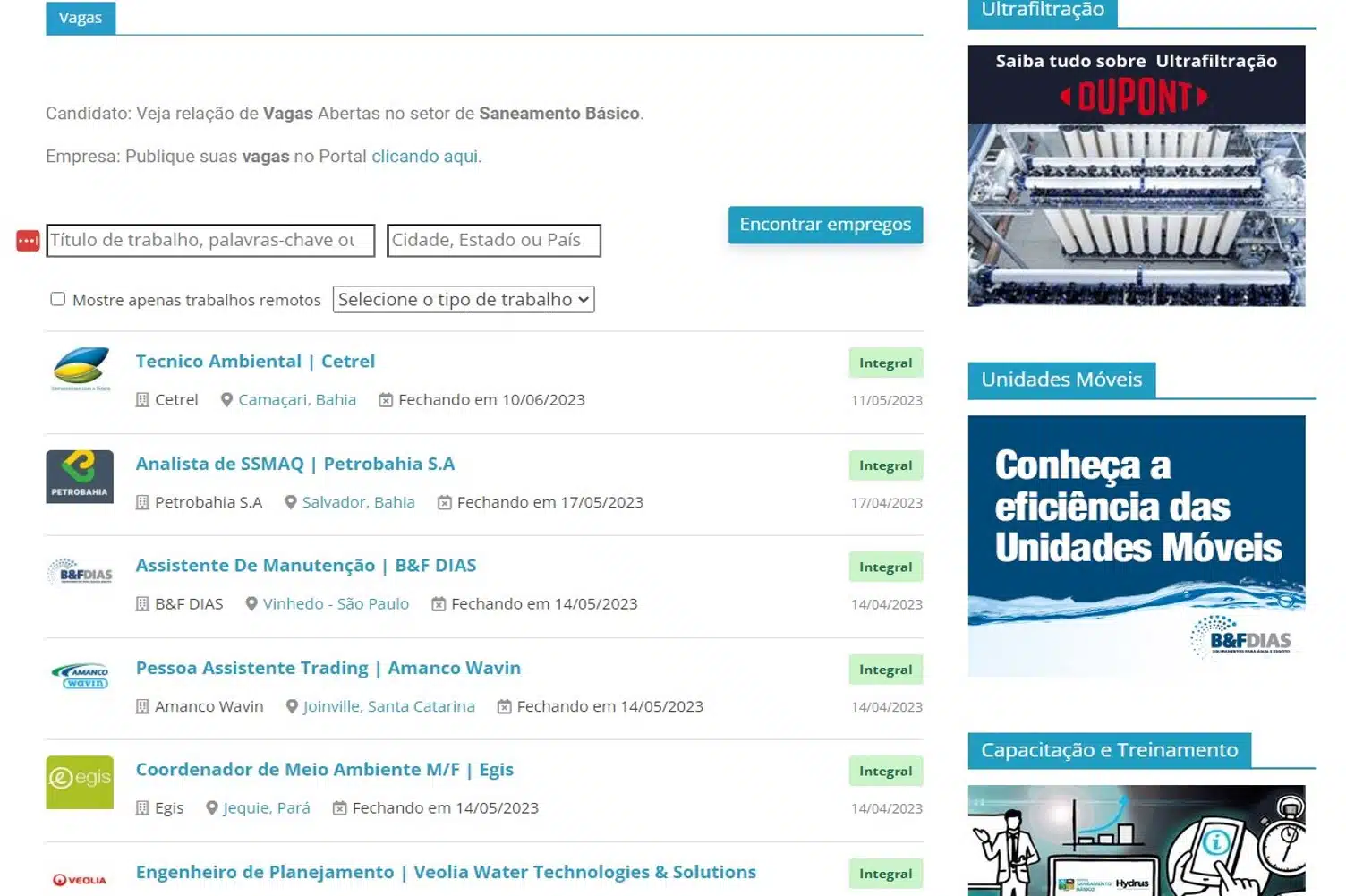Open Selecione o tipo de trabalho dropdown
Screen dimensions: 1346x896
tap(464, 300)
